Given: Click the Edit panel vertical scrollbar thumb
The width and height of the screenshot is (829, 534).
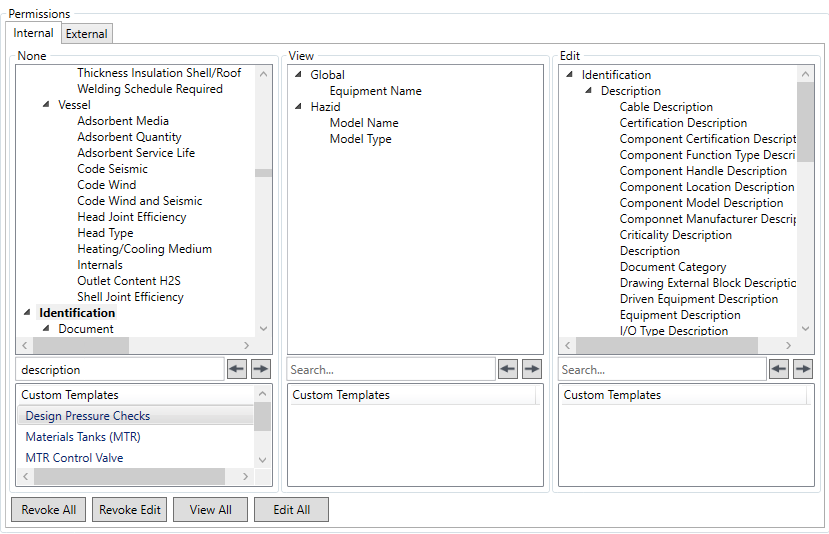Looking at the screenshot, I should (805, 120).
